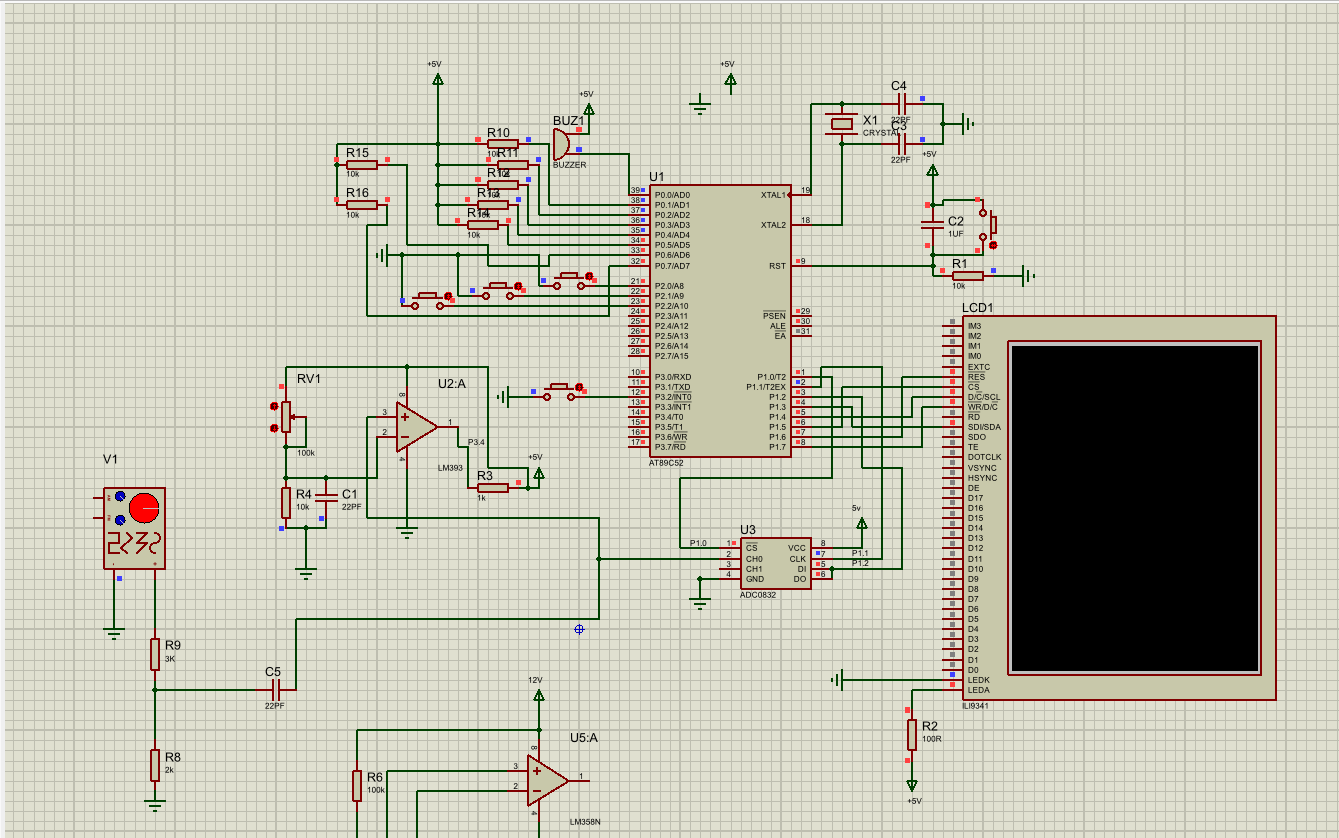Viewport: 1339px width, 838px height.
Task: Click the V1 signal generator
Action: tap(134, 528)
